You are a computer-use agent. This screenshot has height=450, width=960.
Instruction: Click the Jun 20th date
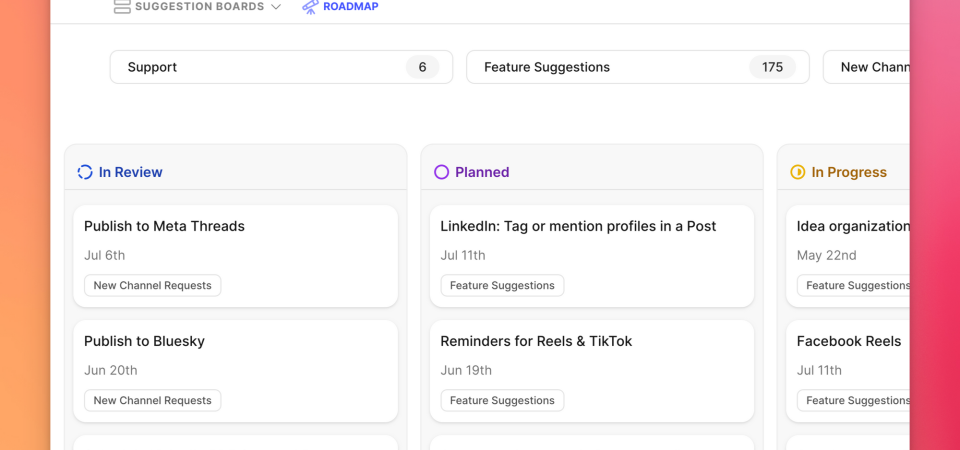(x=111, y=370)
